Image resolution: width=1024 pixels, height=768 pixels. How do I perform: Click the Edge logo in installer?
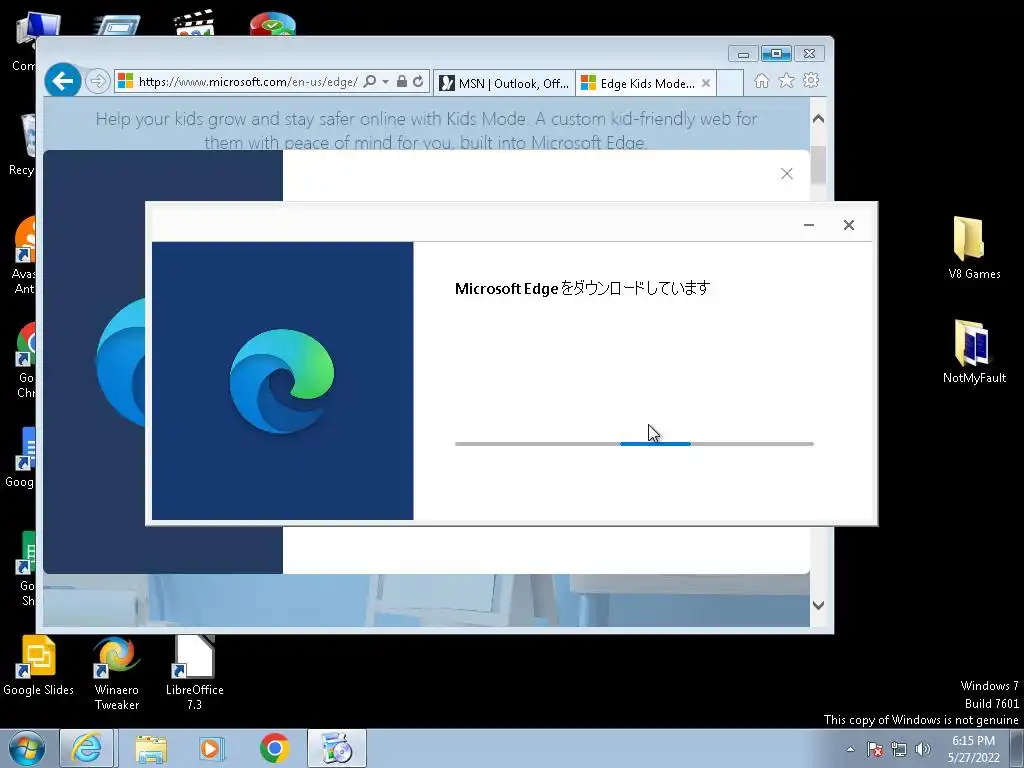point(282,381)
